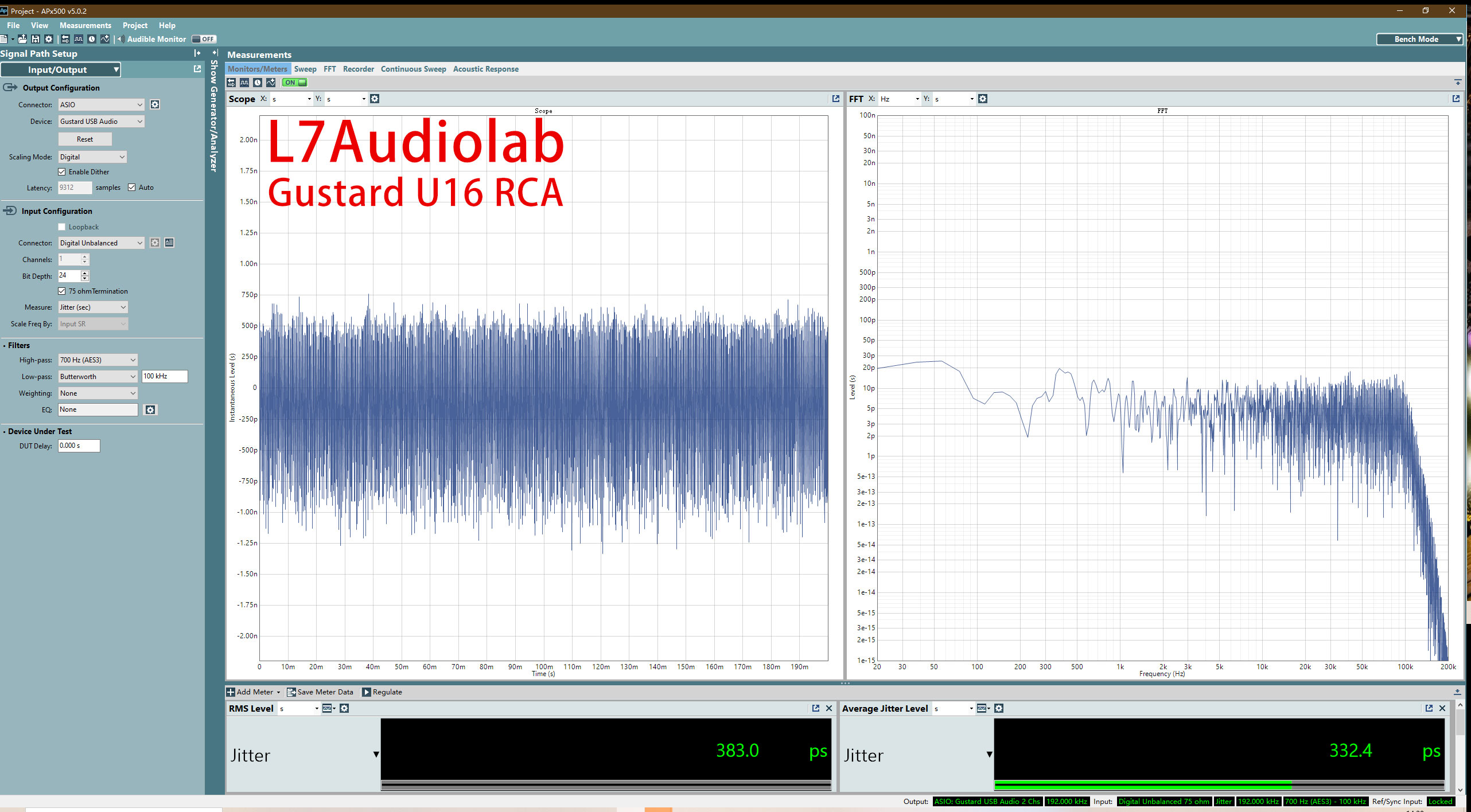Open the File menu
Viewport: 1471px width, 812px height.
pos(13,25)
